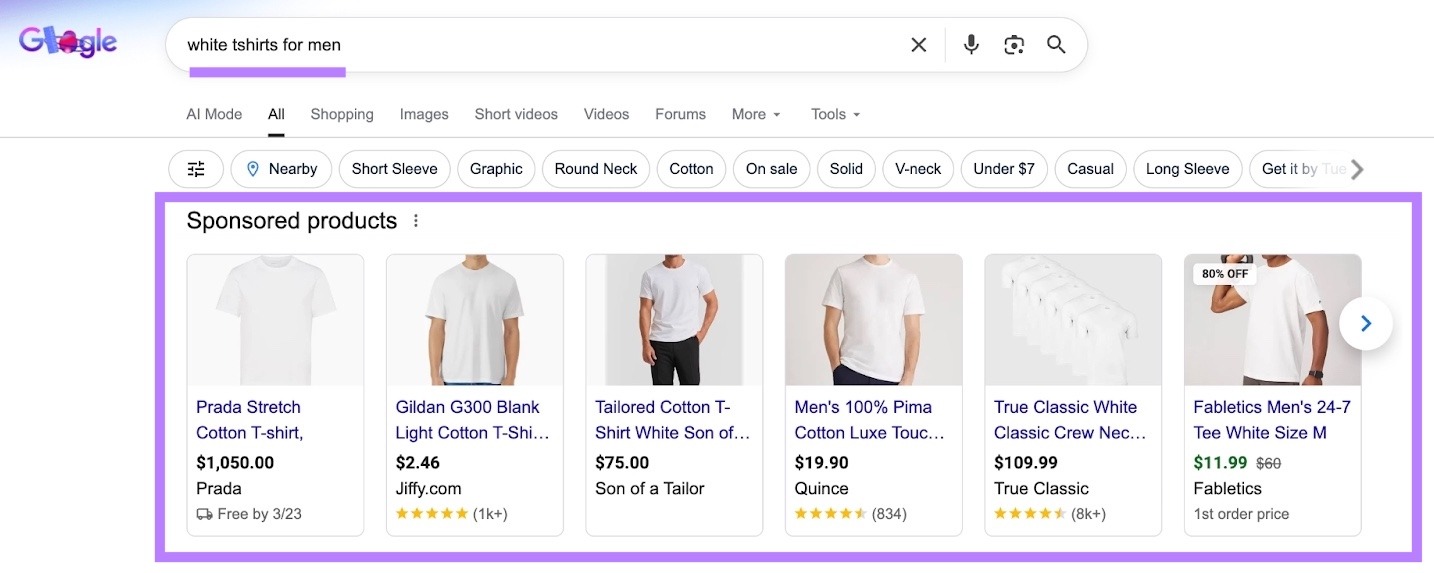Viewport: 1434px width, 573px height.
Task: Apply the Casual filter chip
Action: 1090,169
